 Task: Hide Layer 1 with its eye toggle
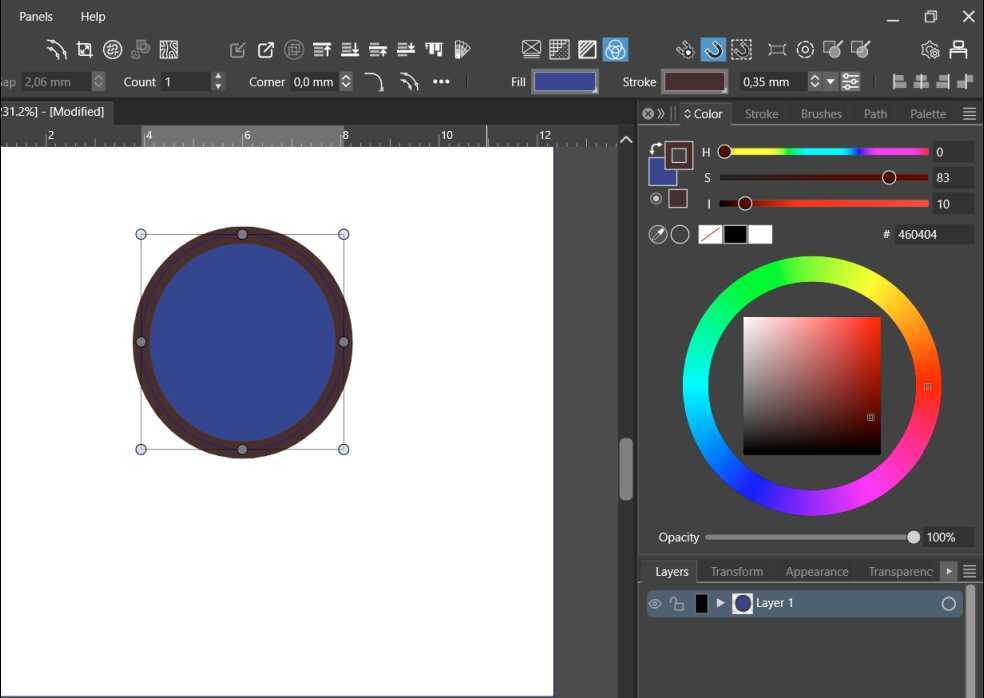pyautogui.click(x=655, y=603)
